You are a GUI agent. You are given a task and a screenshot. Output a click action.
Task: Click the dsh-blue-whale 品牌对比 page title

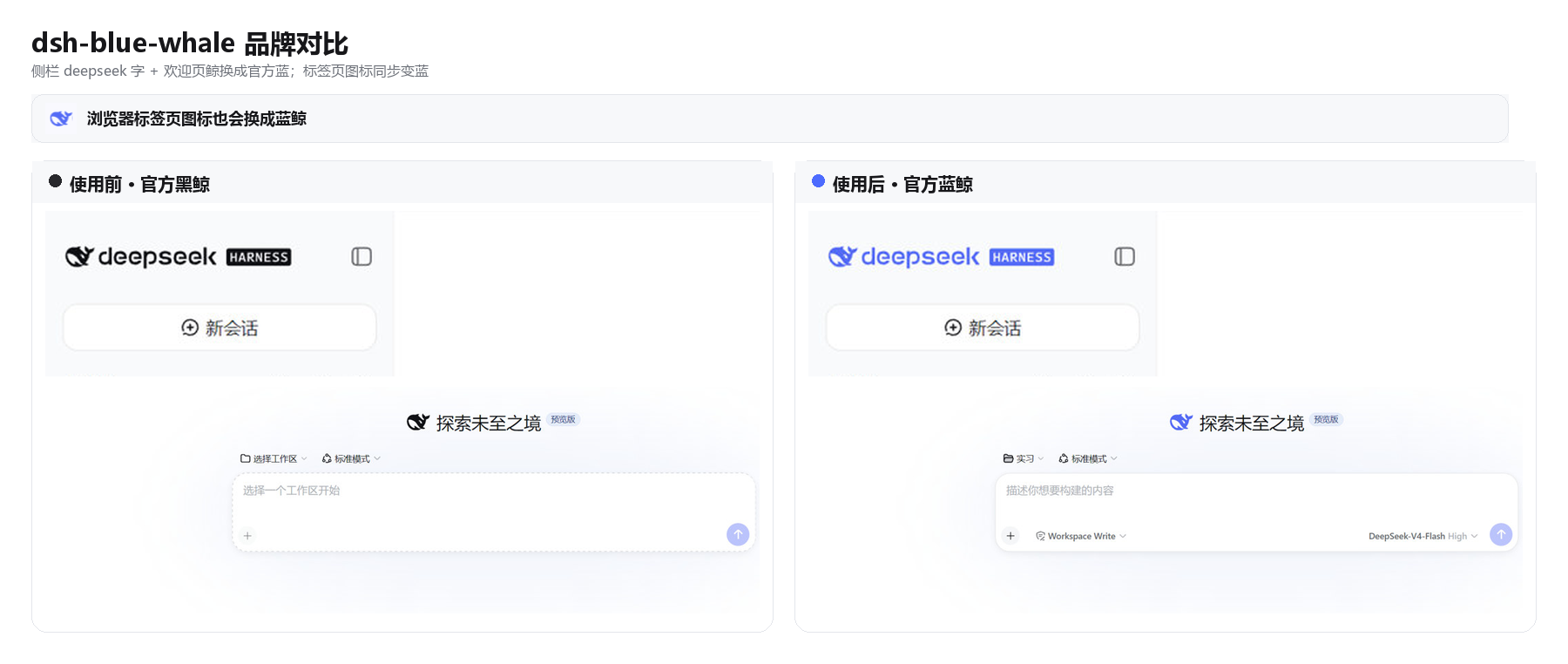coord(190,43)
